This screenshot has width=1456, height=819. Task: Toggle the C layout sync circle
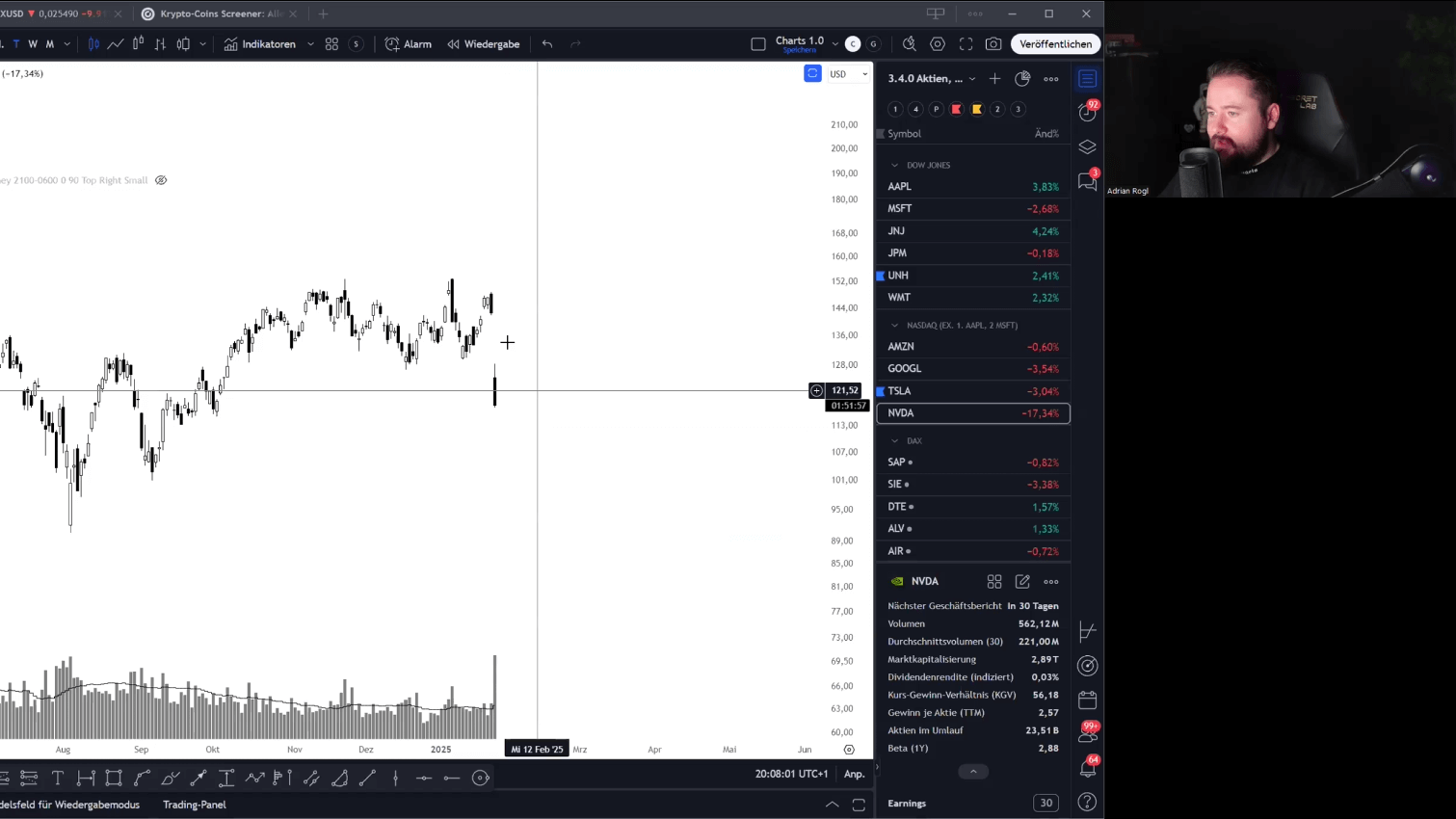[x=853, y=44]
